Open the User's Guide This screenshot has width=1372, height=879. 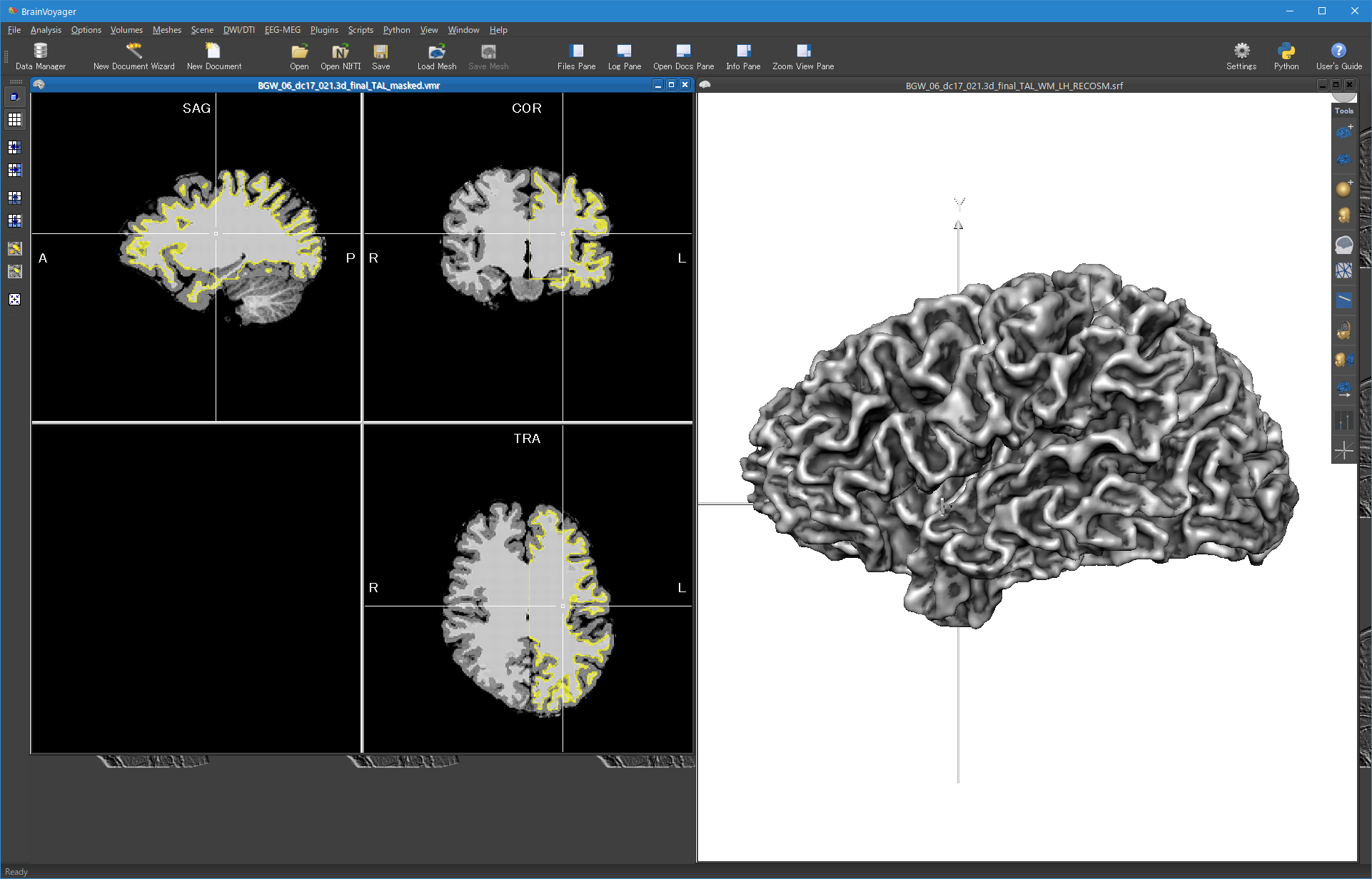pos(1338,56)
